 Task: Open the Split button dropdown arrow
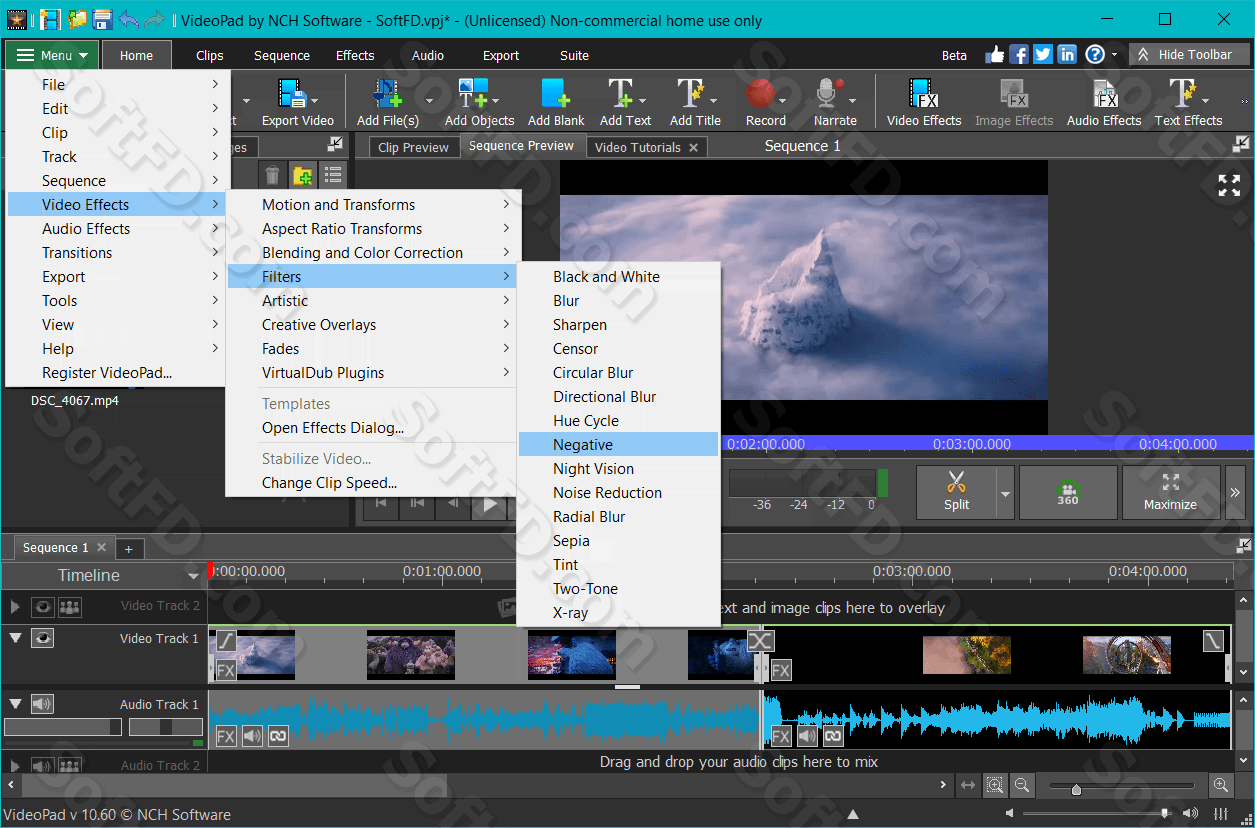click(1005, 493)
